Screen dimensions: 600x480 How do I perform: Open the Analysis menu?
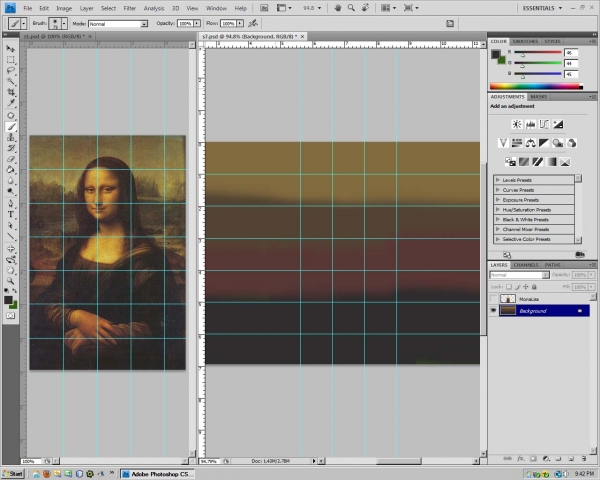[154, 8]
